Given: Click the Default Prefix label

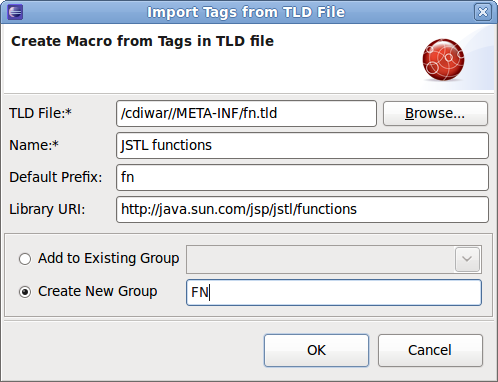Looking at the screenshot, I should tap(55, 177).
